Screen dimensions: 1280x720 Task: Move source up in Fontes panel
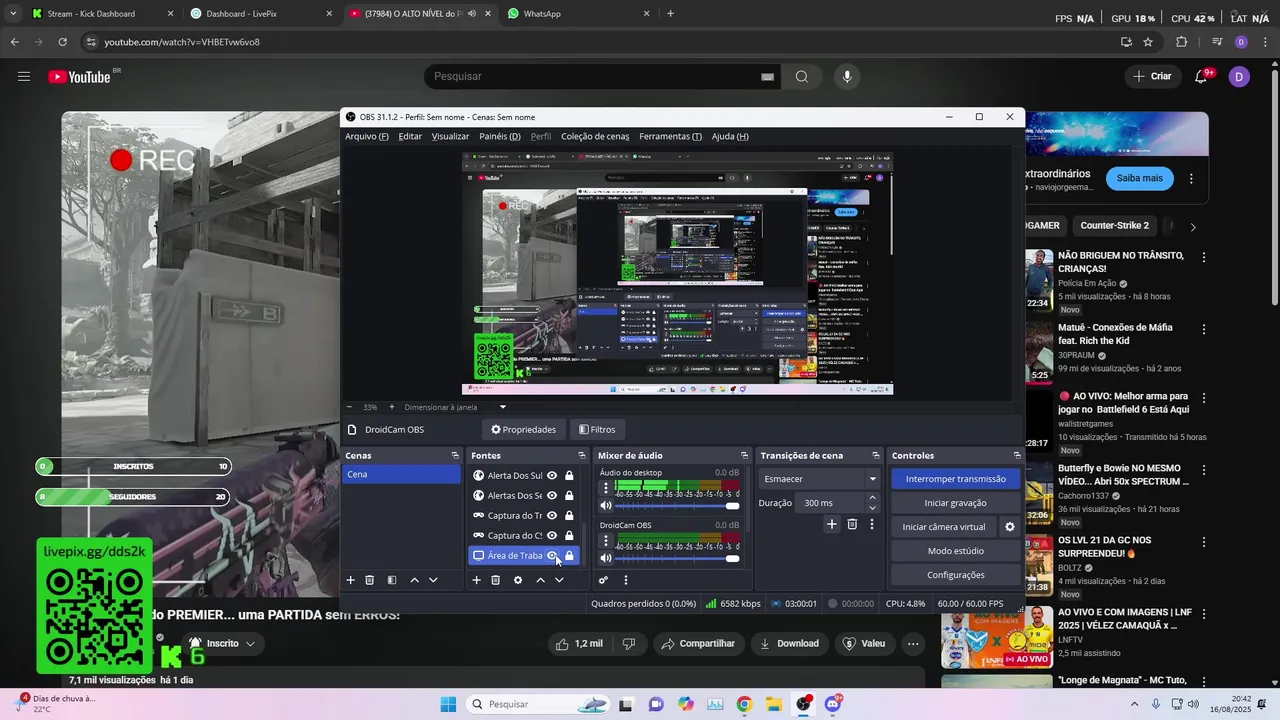(x=540, y=580)
